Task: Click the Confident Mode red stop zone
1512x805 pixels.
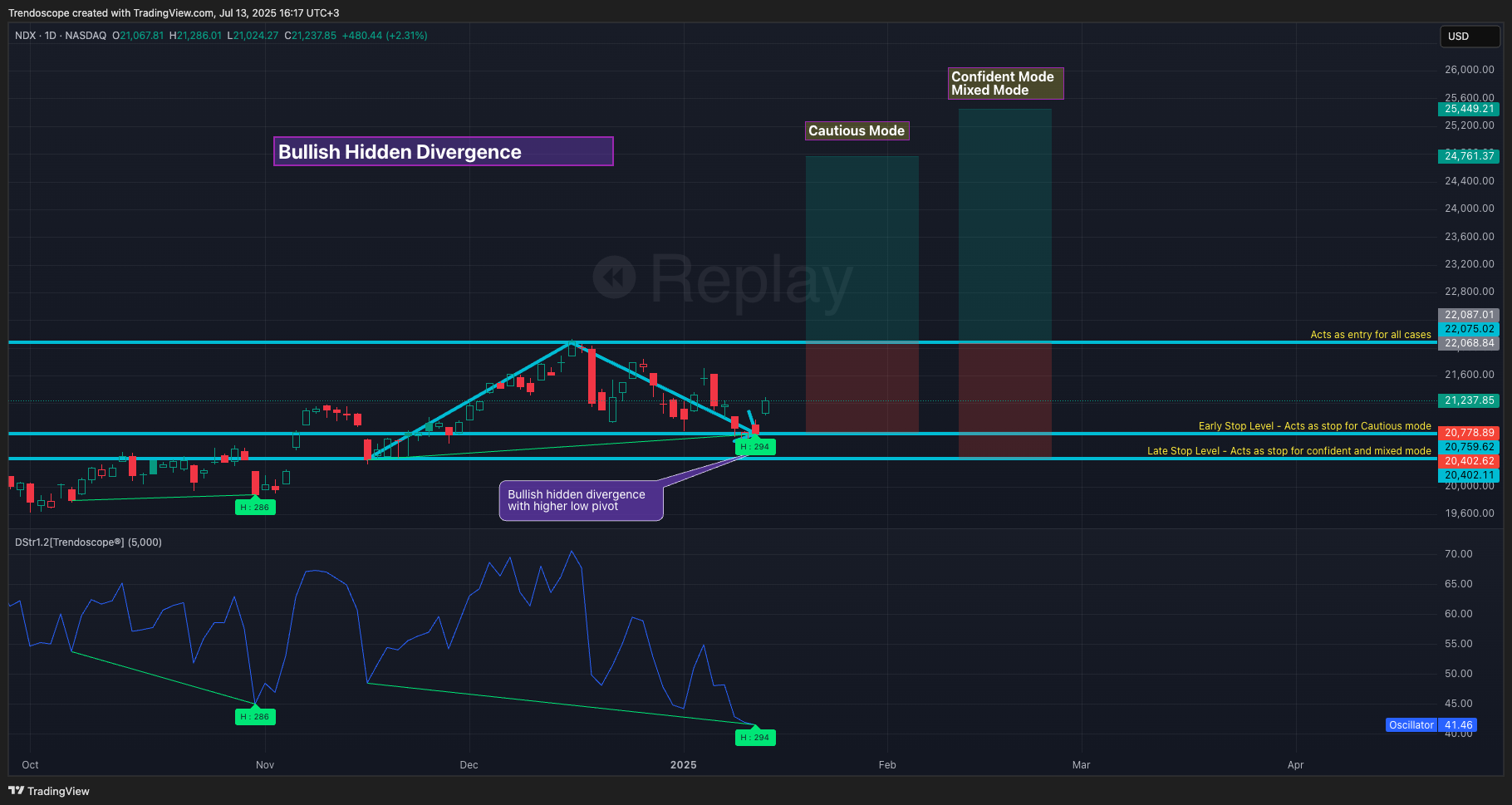Action: pos(1004,400)
